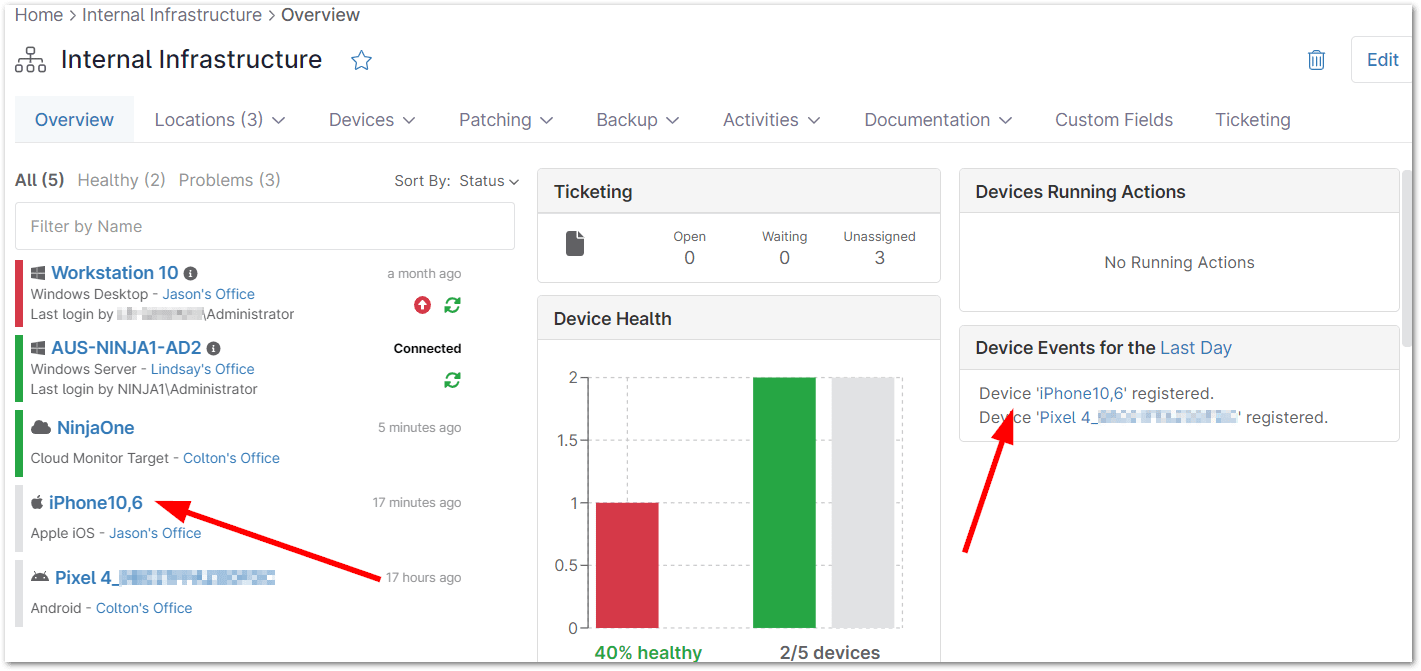Click the Apple icon next to iPhone10,6

click(x=38, y=502)
